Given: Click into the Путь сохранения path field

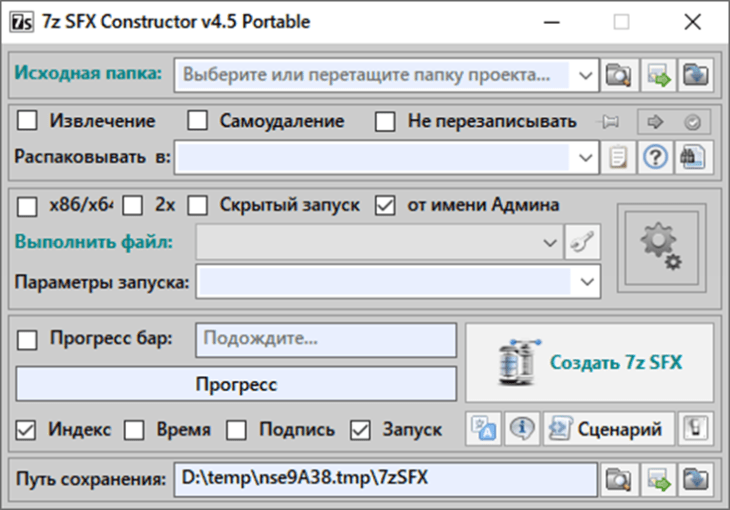Looking at the screenshot, I should (x=385, y=479).
